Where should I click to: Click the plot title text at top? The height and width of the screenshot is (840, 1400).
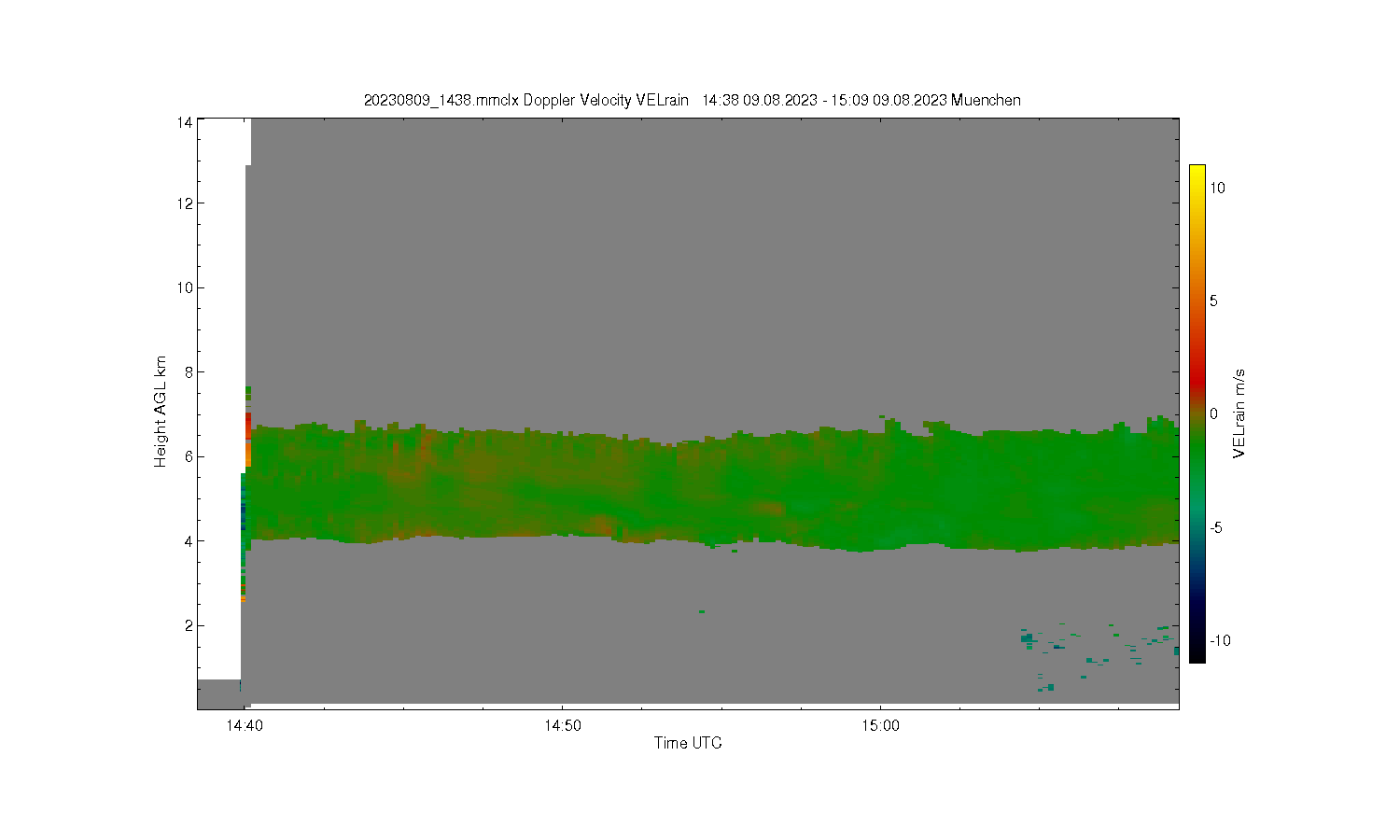coord(692,100)
